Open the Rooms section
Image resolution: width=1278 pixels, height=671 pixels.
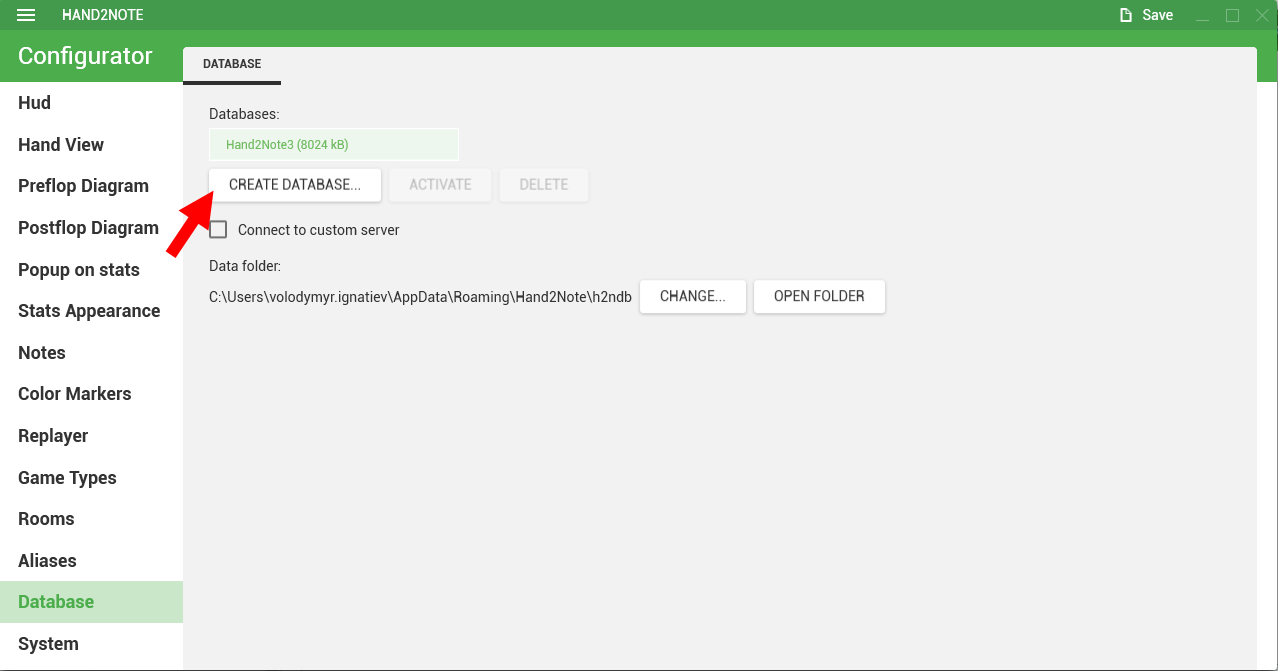(x=91, y=519)
